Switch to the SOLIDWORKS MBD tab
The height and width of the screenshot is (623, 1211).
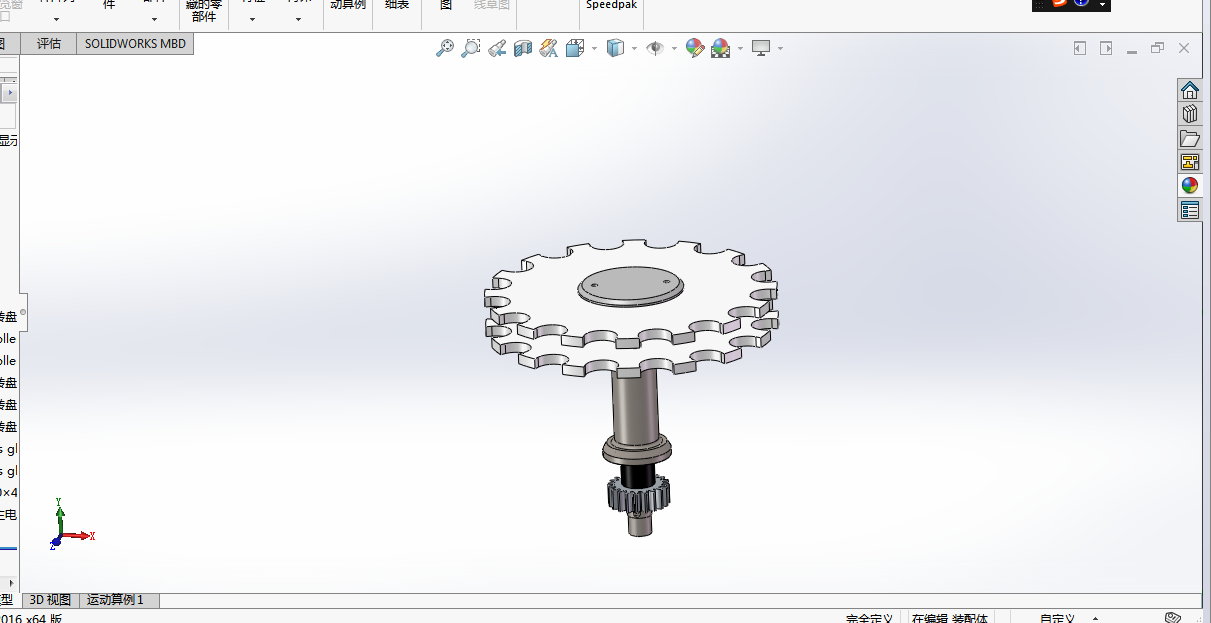(135, 44)
